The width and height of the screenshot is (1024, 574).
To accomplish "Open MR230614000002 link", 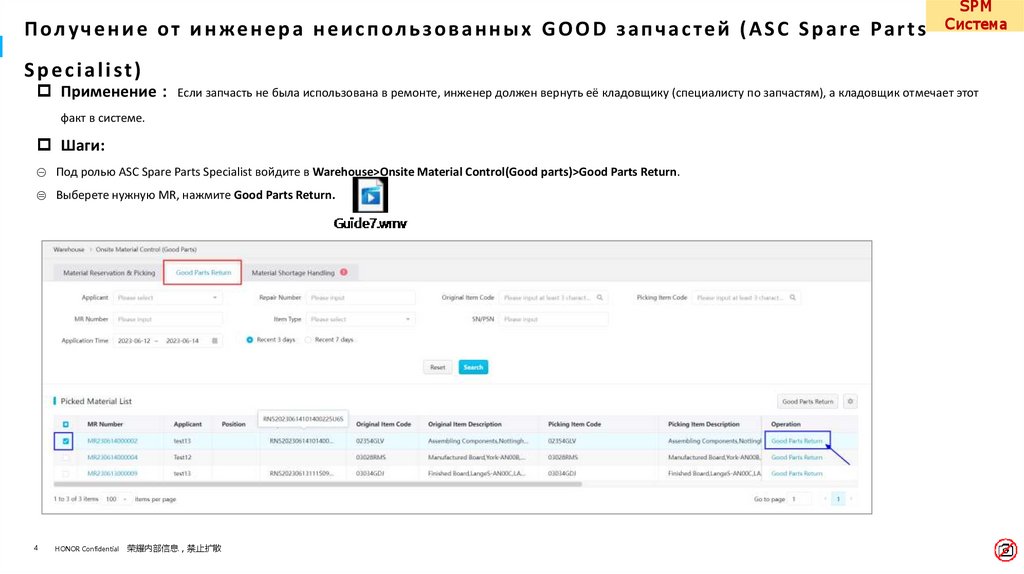I will click(112, 441).
